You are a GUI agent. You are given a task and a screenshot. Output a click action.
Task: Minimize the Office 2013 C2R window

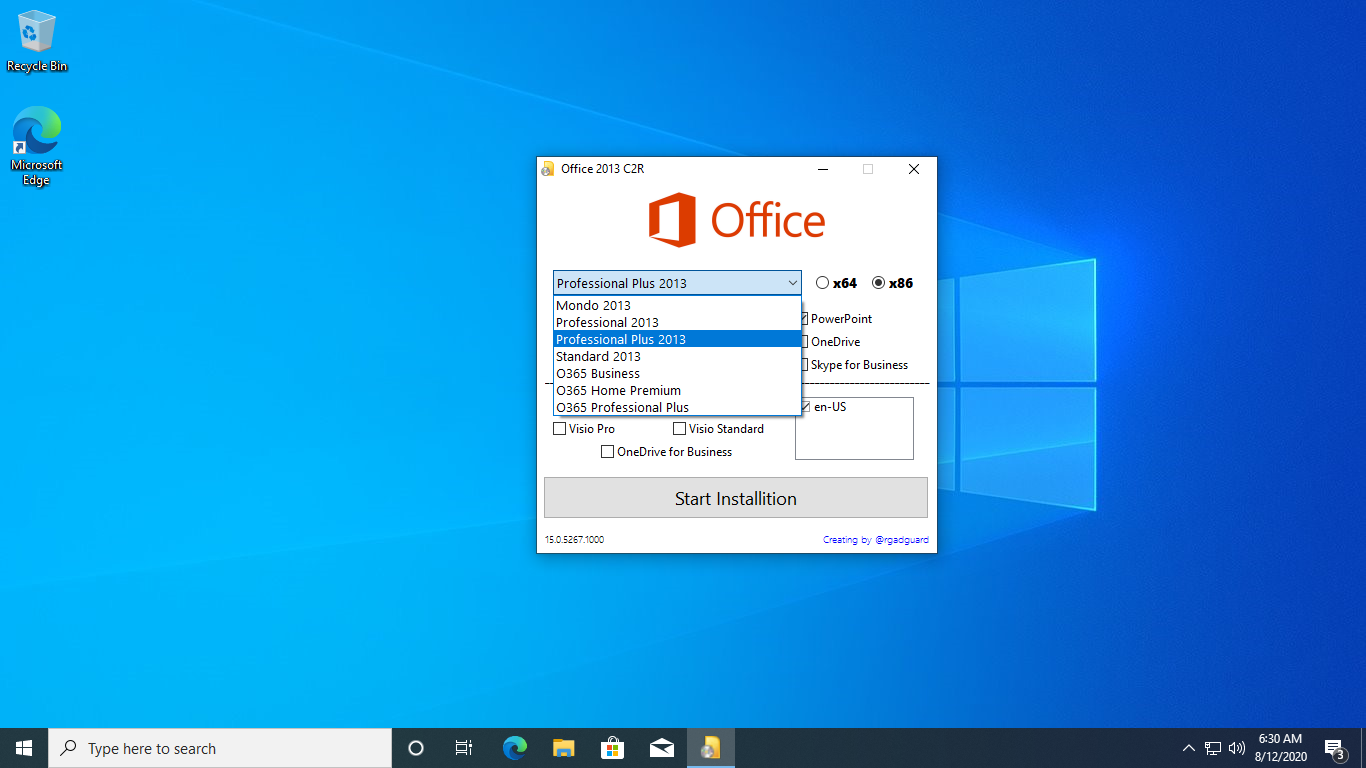[822, 169]
